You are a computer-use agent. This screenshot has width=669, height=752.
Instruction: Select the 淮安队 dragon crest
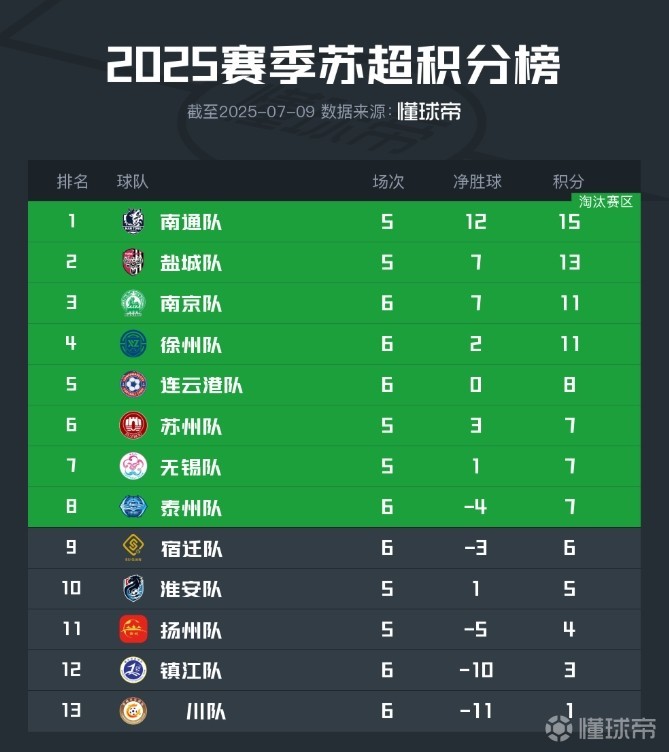(133, 588)
